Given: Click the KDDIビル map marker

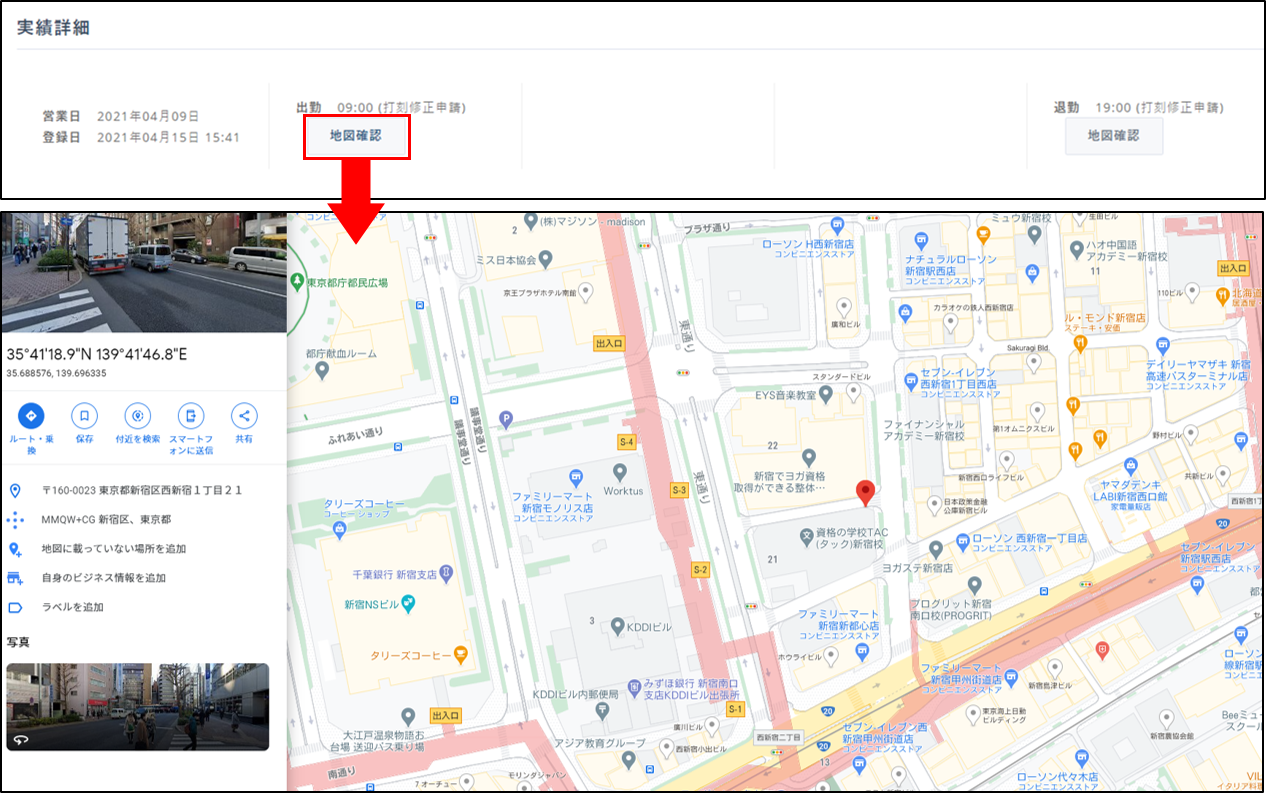Looking at the screenshot, I should (x=618, y=626).
